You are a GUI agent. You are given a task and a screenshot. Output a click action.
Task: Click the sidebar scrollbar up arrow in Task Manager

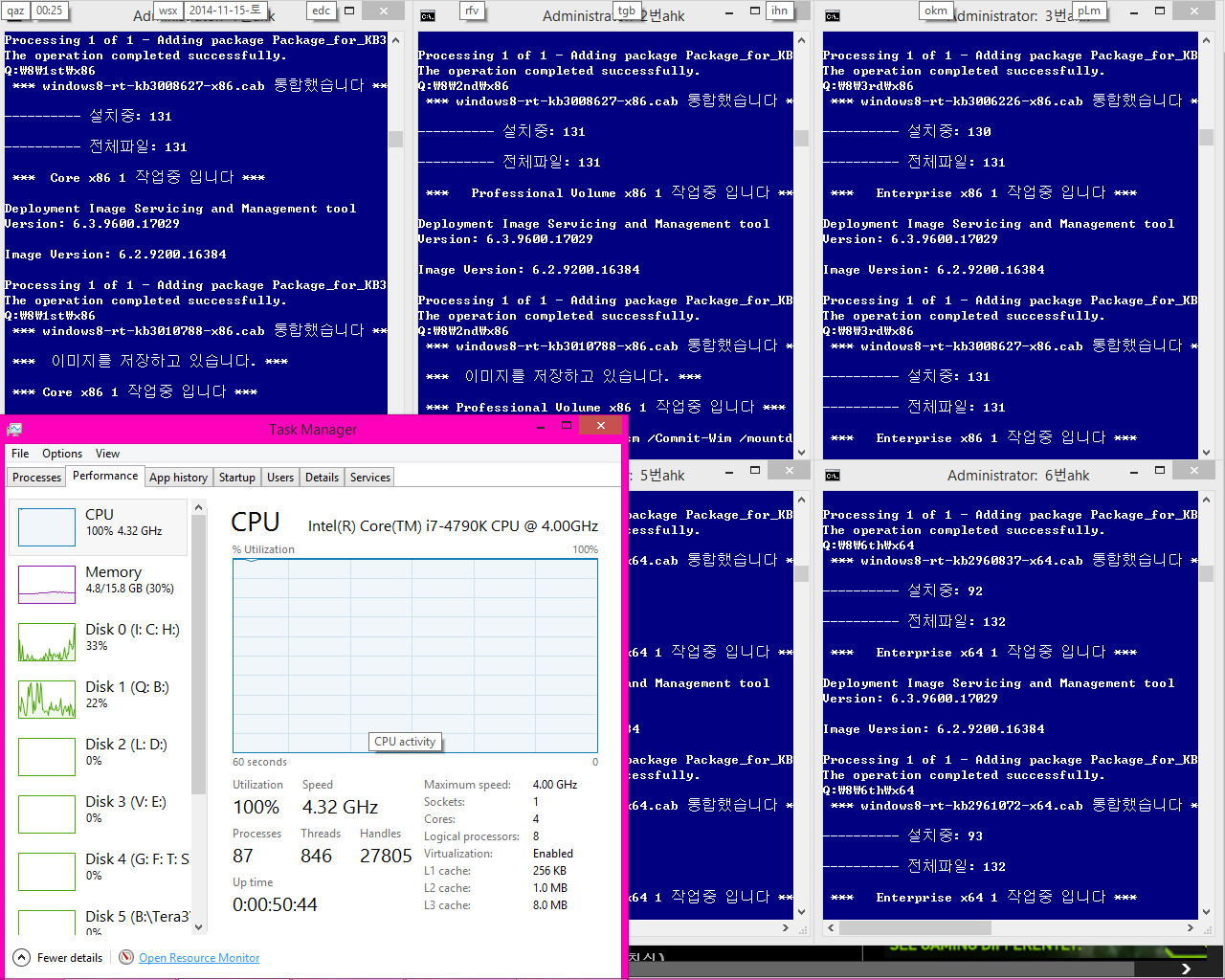tap(199, 507)
